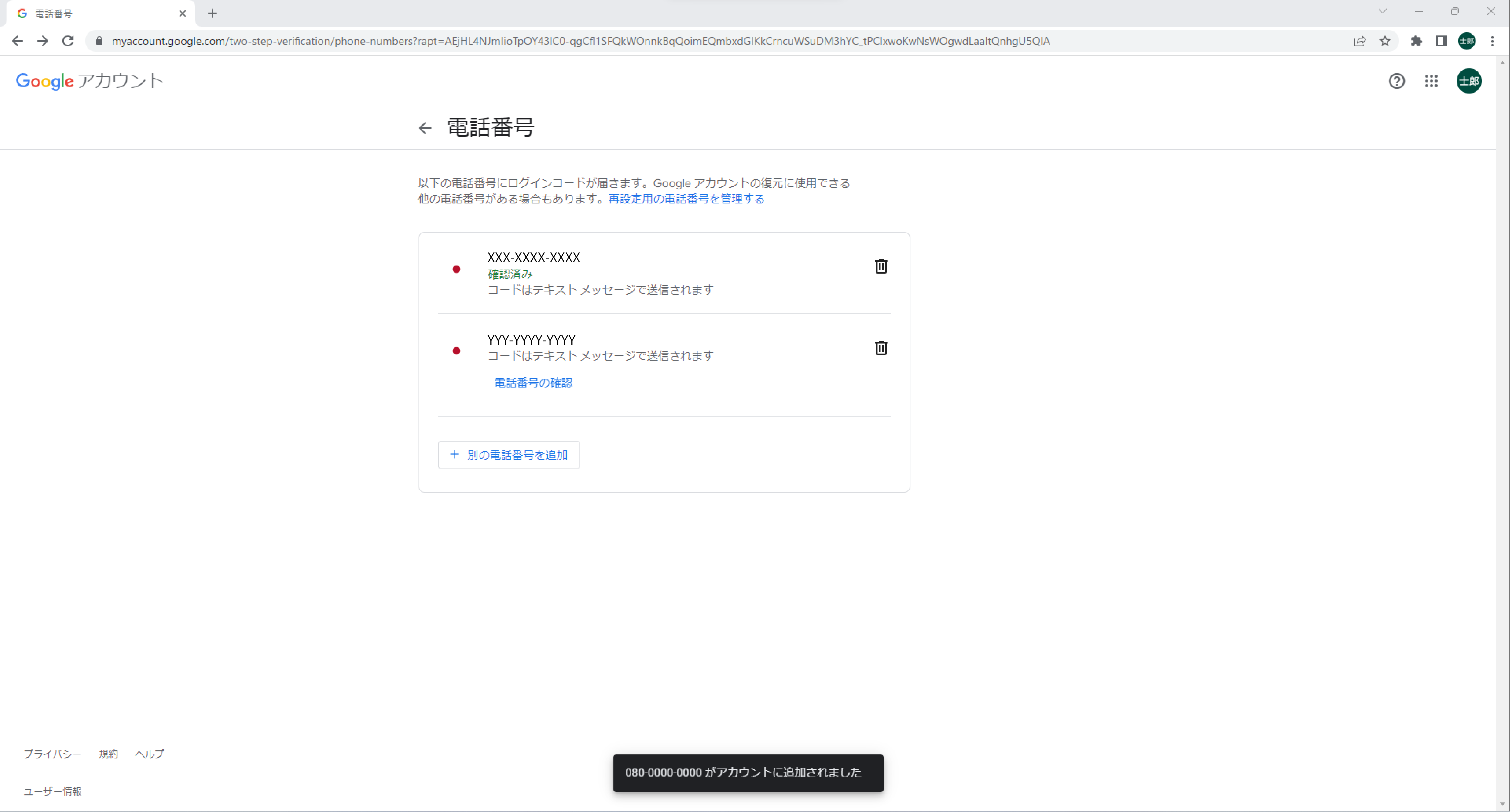
Task: Click the page vertical scrollbar
Action: pos(1502,434)
